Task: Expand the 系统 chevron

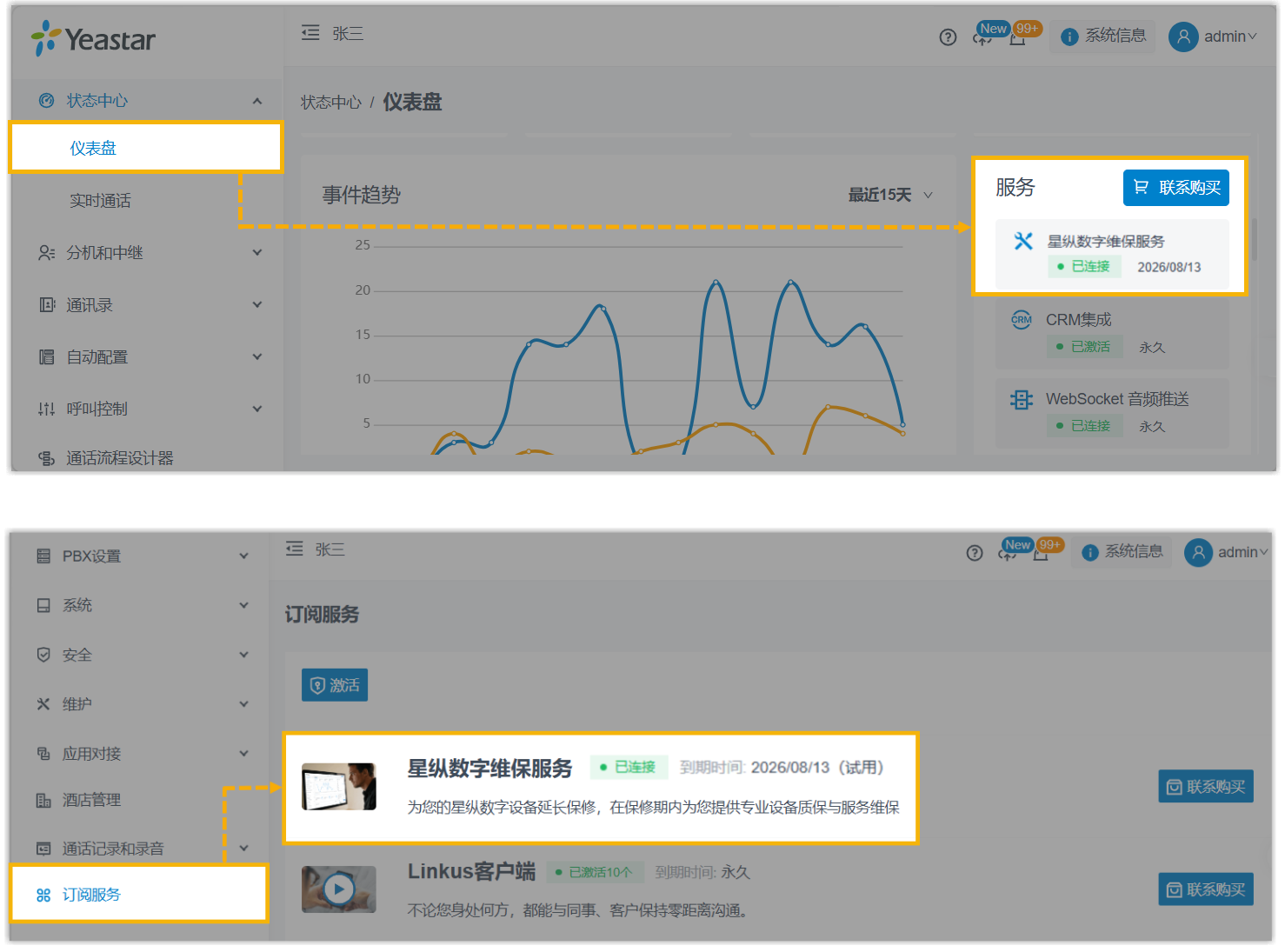Action: click(x=244, y=605)
